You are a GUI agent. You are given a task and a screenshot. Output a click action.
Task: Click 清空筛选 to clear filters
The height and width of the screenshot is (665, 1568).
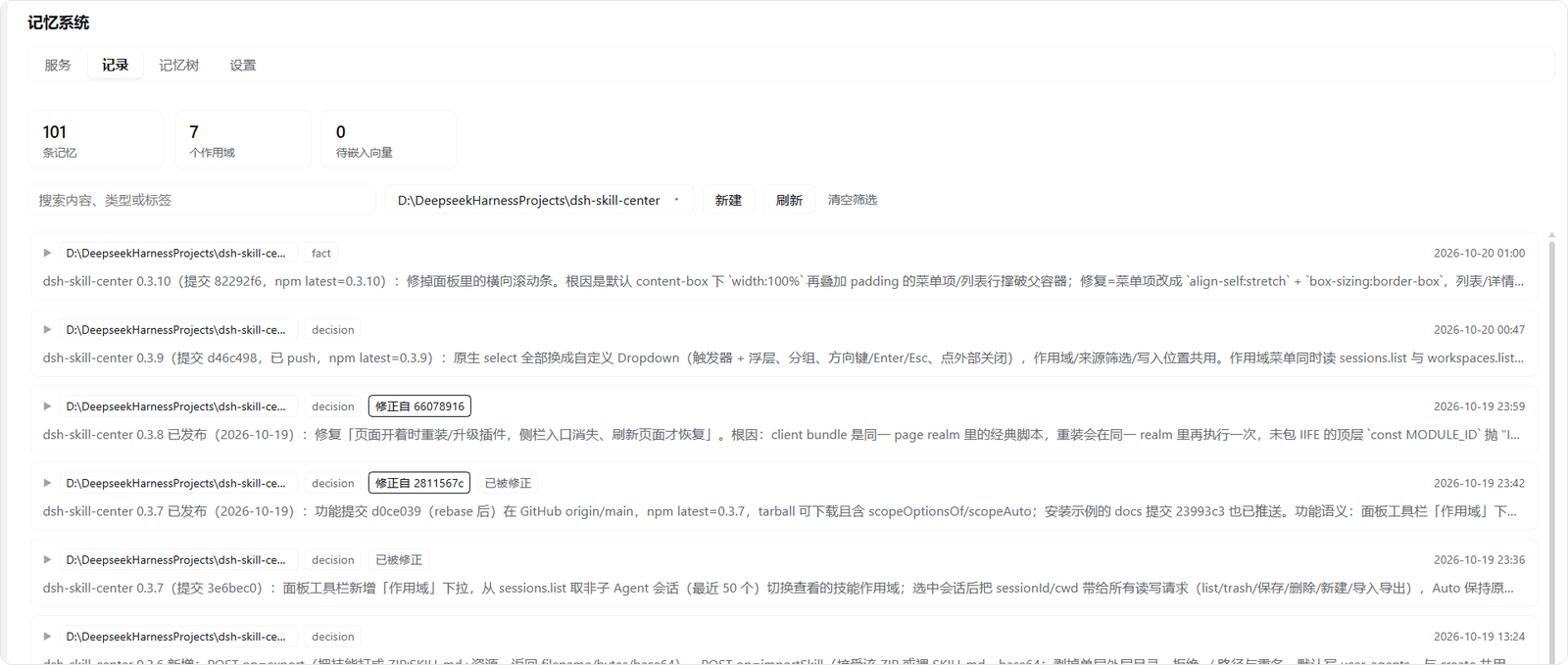(853, 200)
